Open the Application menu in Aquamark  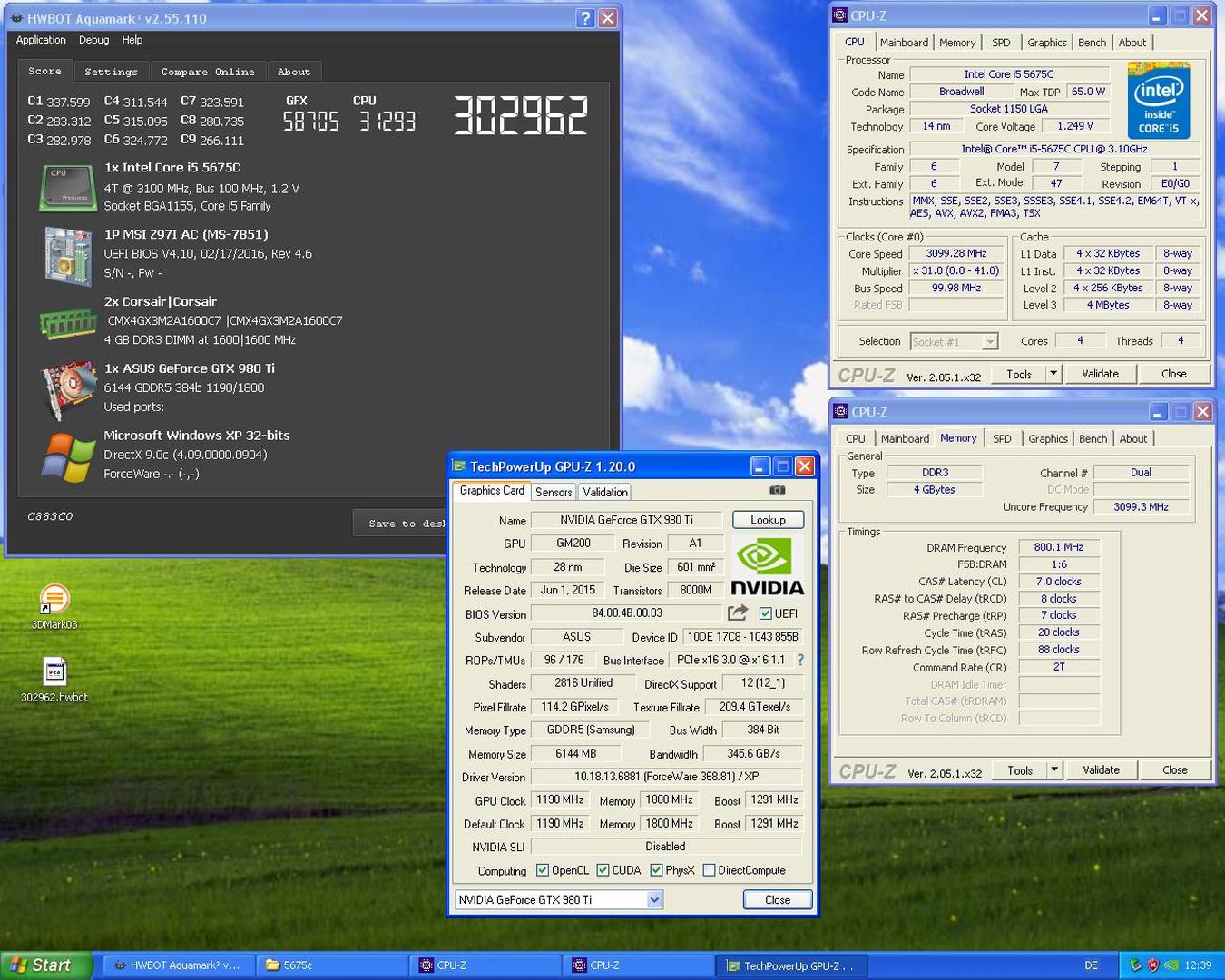click(x=41, y=40)
